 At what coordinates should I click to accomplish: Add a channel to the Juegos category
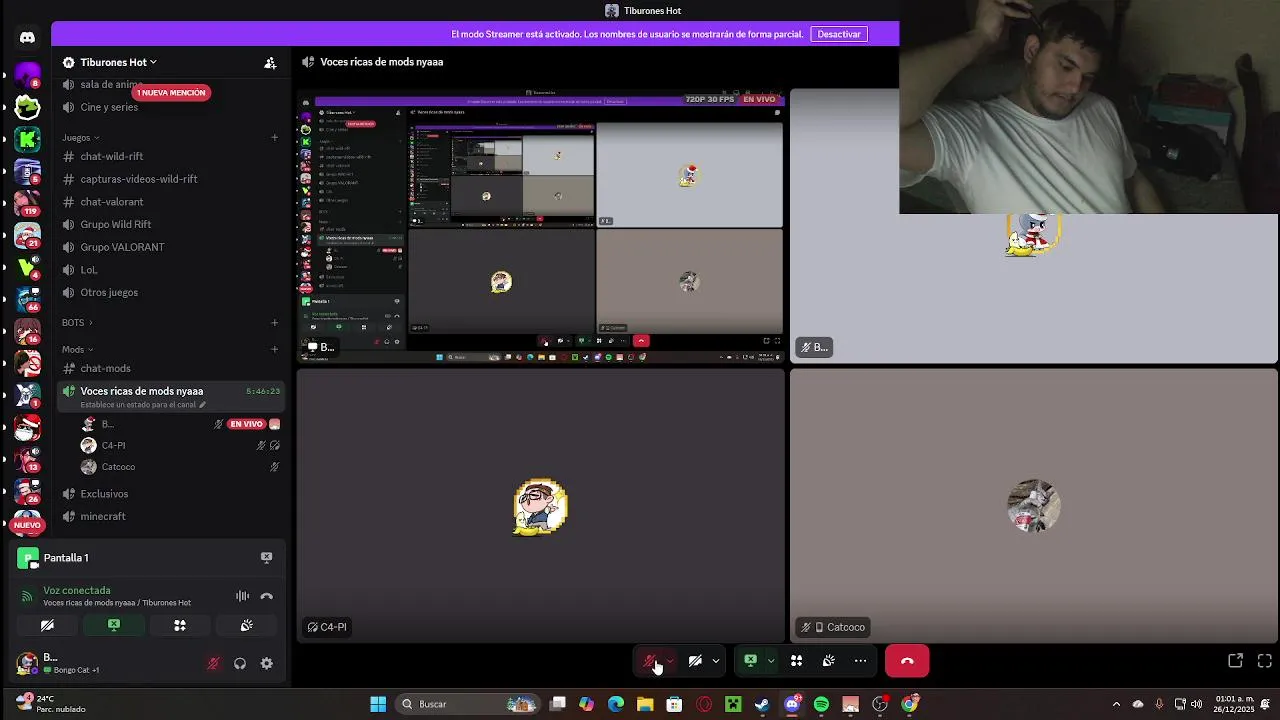tap(275, 137)
